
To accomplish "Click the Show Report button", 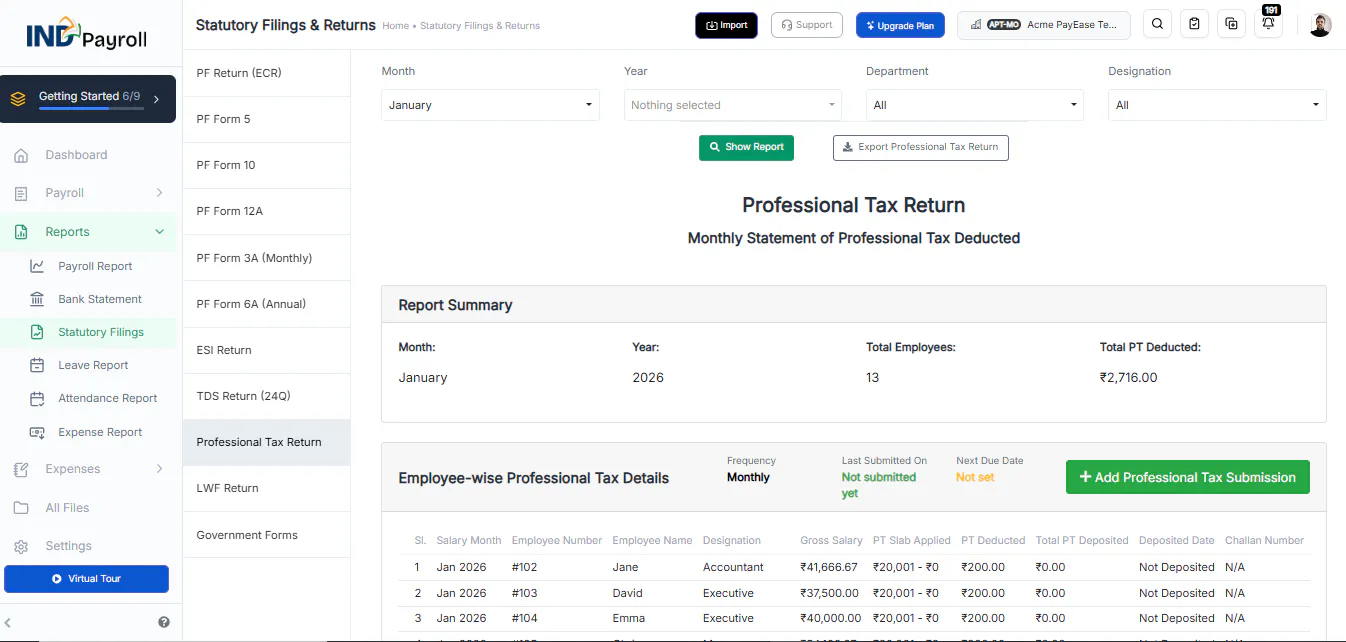I will [747, 147].
